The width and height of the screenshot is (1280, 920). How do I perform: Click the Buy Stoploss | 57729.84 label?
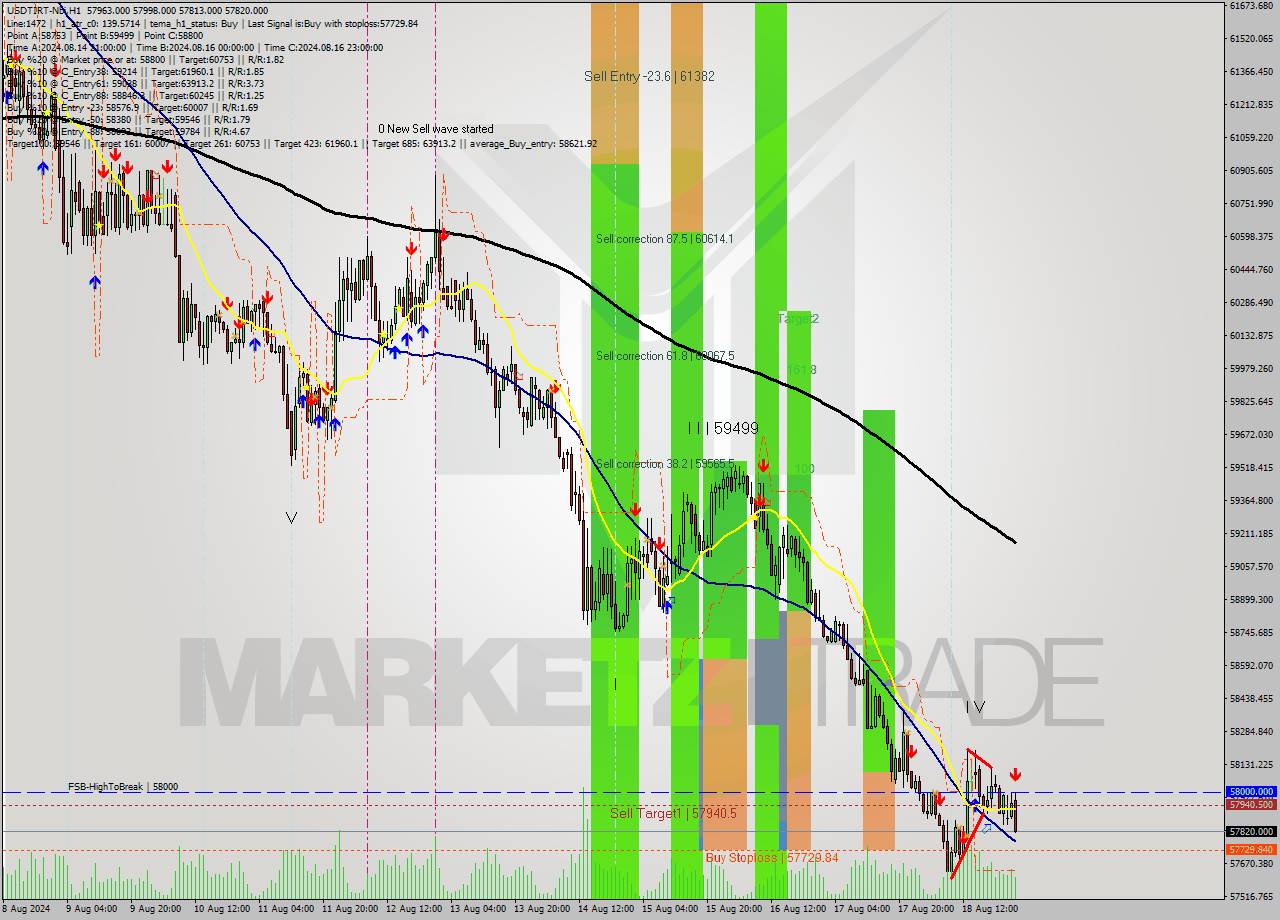(771, 858)
